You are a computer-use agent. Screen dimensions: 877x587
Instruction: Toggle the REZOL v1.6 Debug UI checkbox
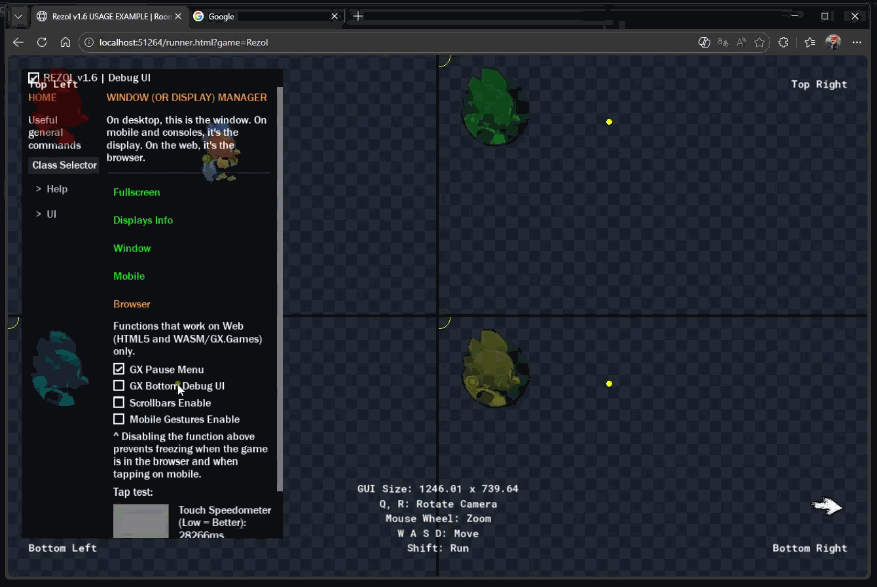click(x=34, y=78)
